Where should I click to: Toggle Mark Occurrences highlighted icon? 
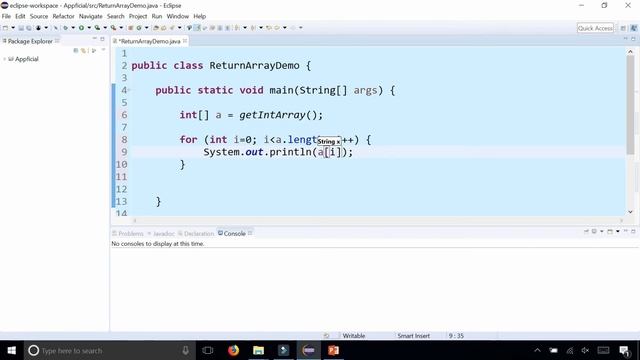click(197, 28)
